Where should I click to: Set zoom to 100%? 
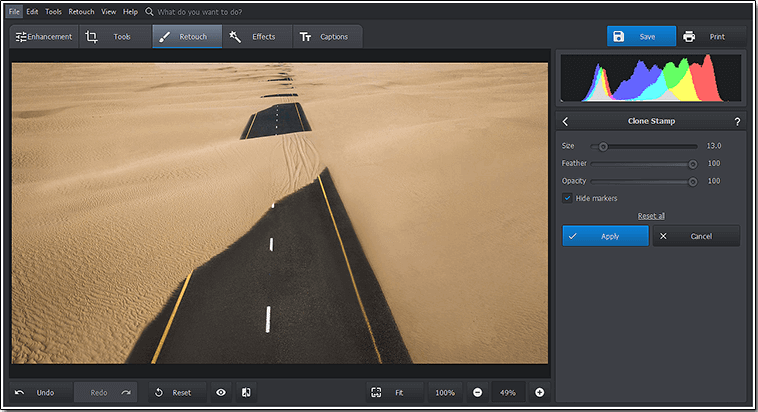point(445,393)
